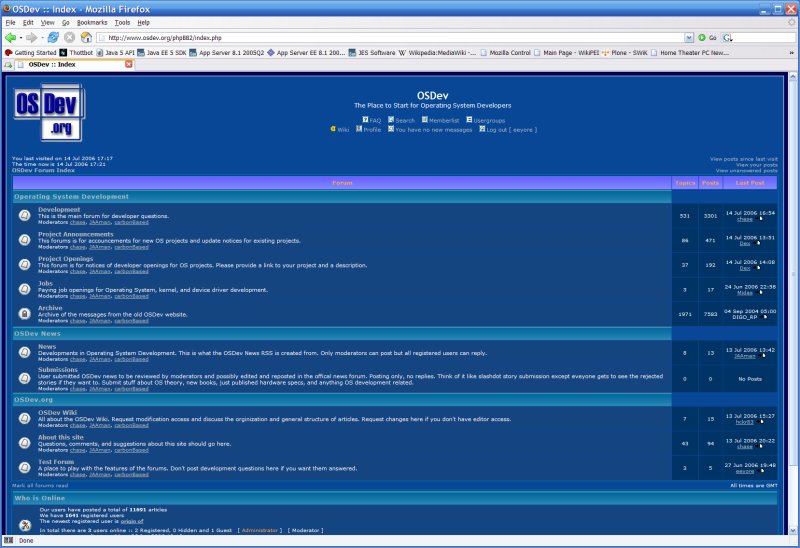This screenshot has width=800, height=548.
Task: Click View unanswered posts
Action: coord(746,170)
